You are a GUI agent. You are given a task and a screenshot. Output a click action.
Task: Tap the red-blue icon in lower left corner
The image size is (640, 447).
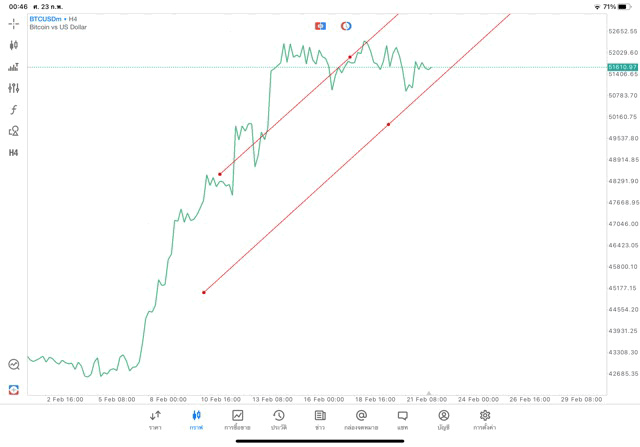tap(13, 390)
